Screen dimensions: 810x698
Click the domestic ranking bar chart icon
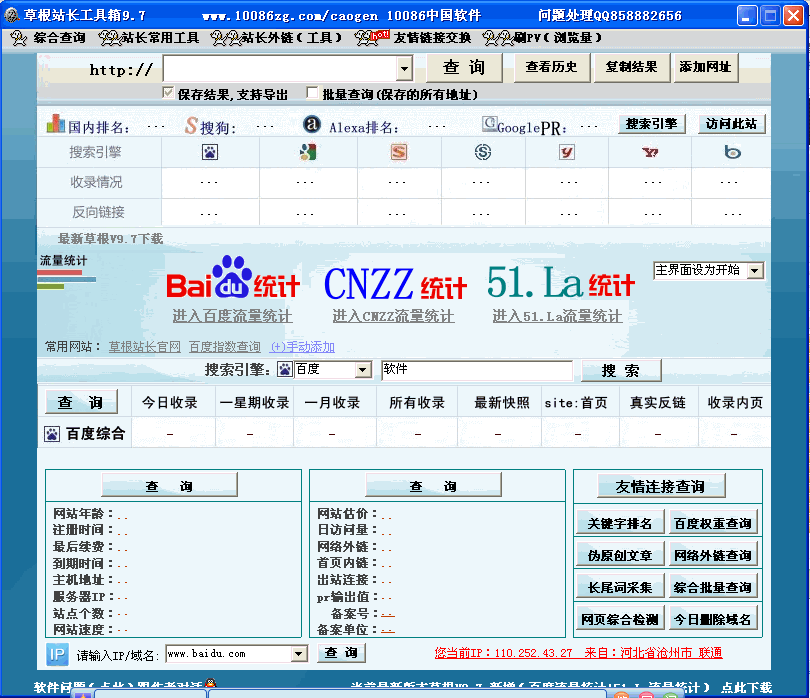click(x=55, y=124)
